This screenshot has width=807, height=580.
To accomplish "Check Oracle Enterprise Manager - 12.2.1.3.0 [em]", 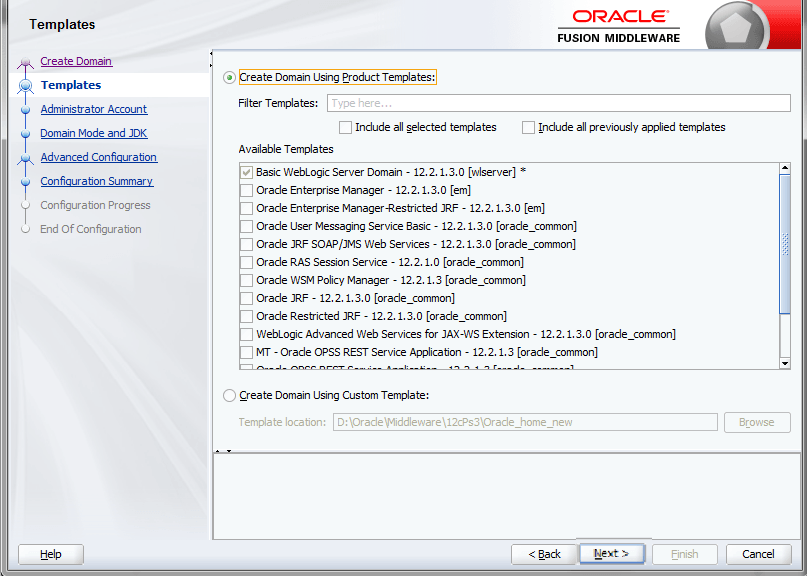I will [247, 190].
